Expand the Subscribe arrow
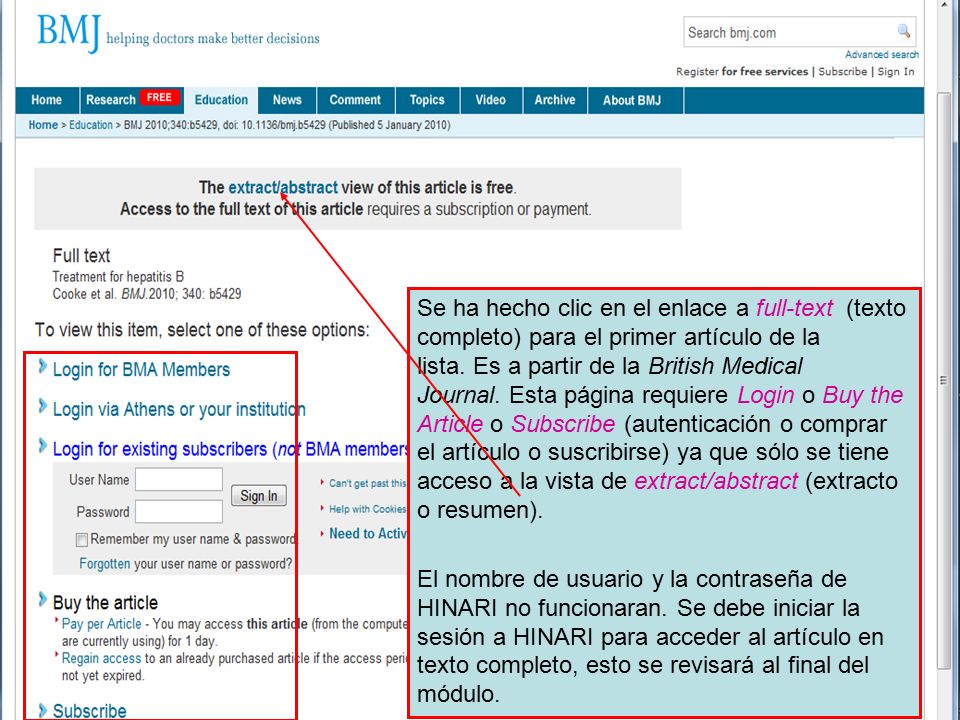The height and width of the screenshot is (720, 960). tap(42, 710)
